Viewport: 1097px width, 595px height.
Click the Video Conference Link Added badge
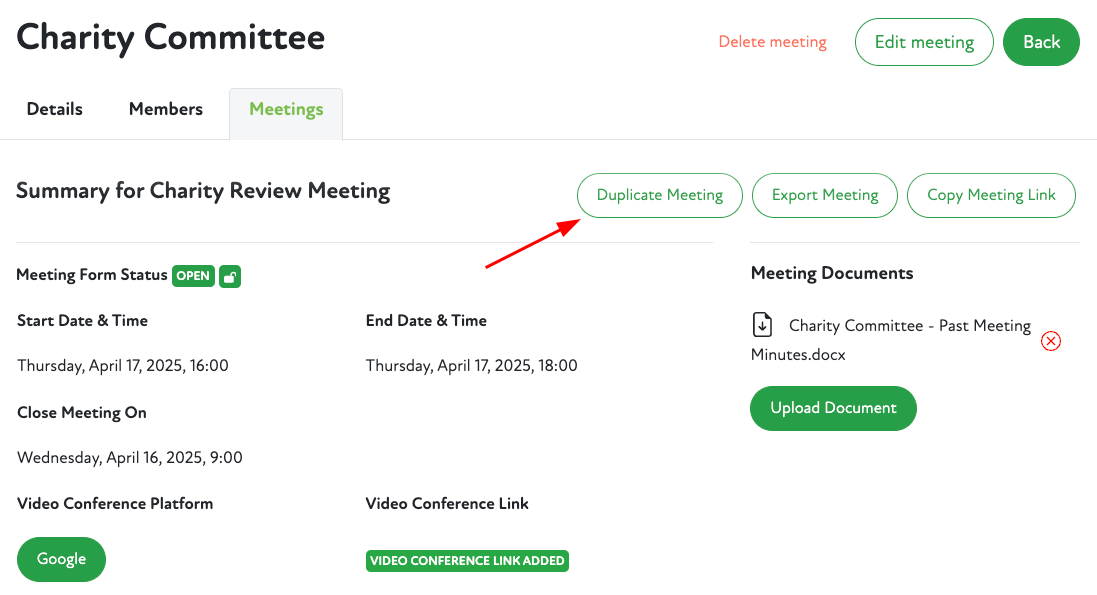[467, 561]
